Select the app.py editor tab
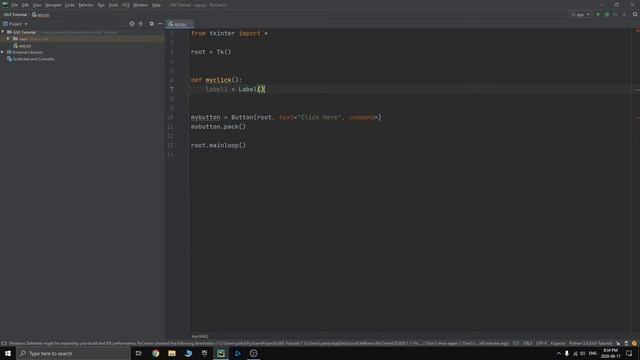640x360 pixels. tap(178, 24)
